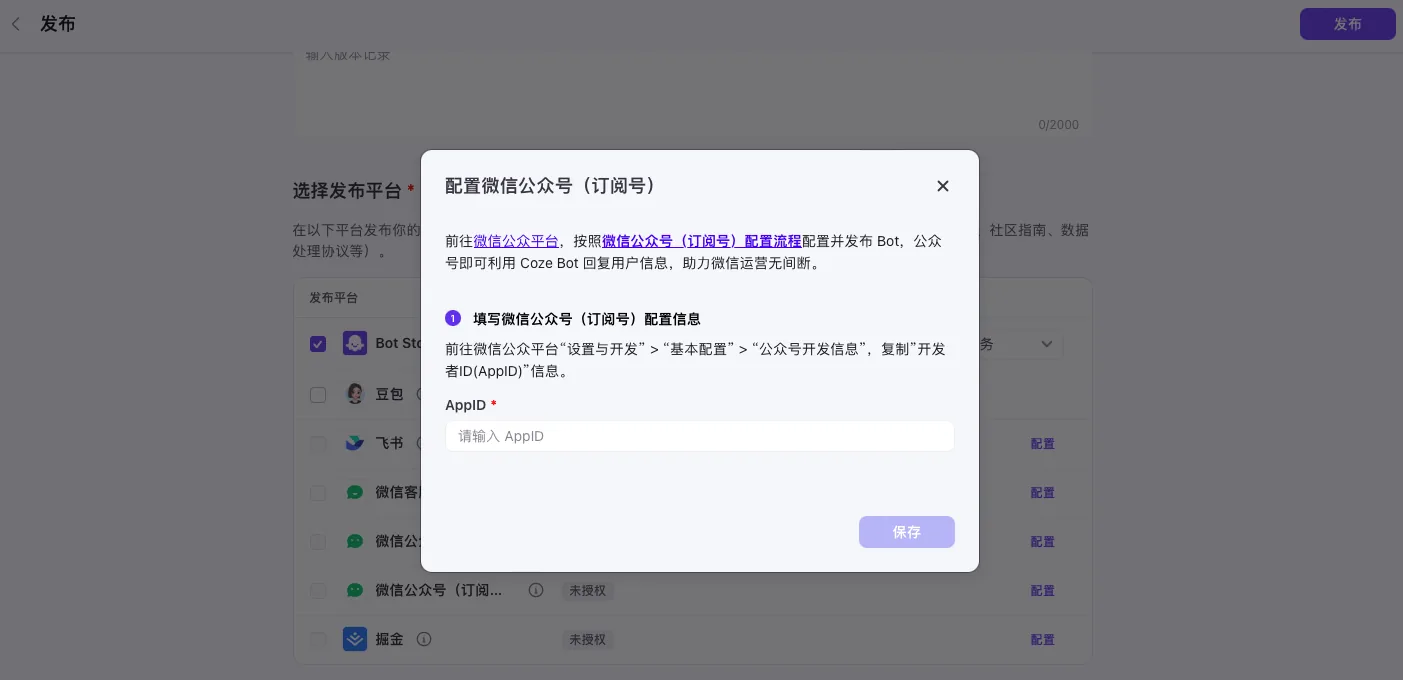1403x680 pixels.
Task: Click the 发布 page title
Action: pyautogui.click(x=58, y=24)
